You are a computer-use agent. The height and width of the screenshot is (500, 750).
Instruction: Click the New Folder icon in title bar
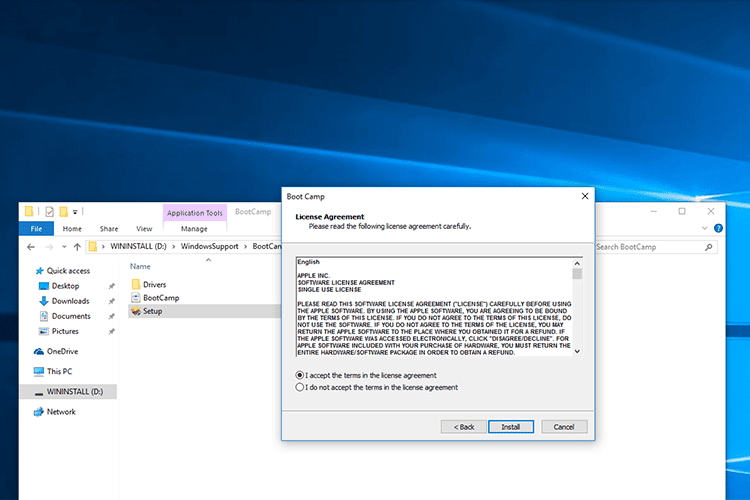63,211
